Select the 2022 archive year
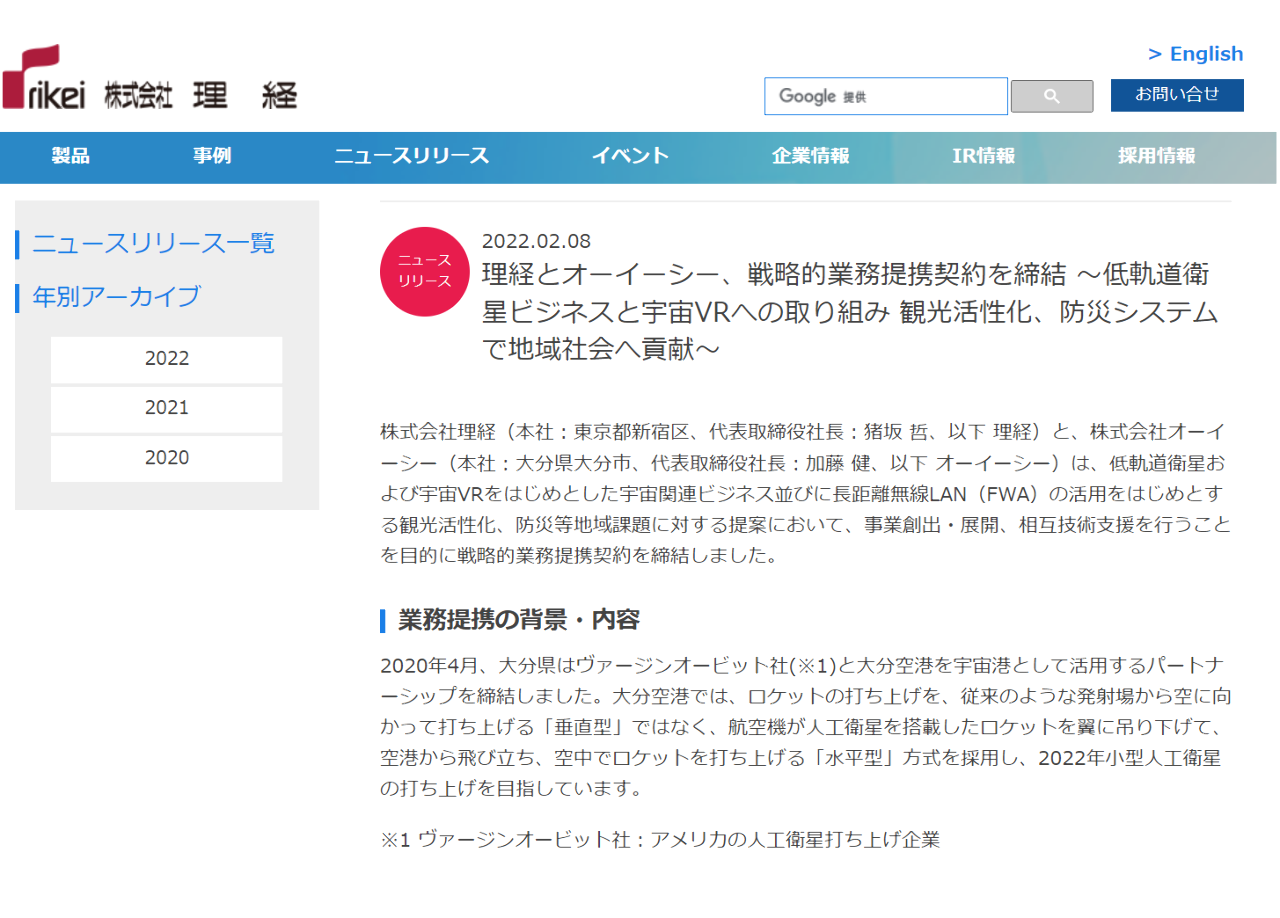Screen dimensions: 1280x918 pyautogui.click(x=166, y=359)
